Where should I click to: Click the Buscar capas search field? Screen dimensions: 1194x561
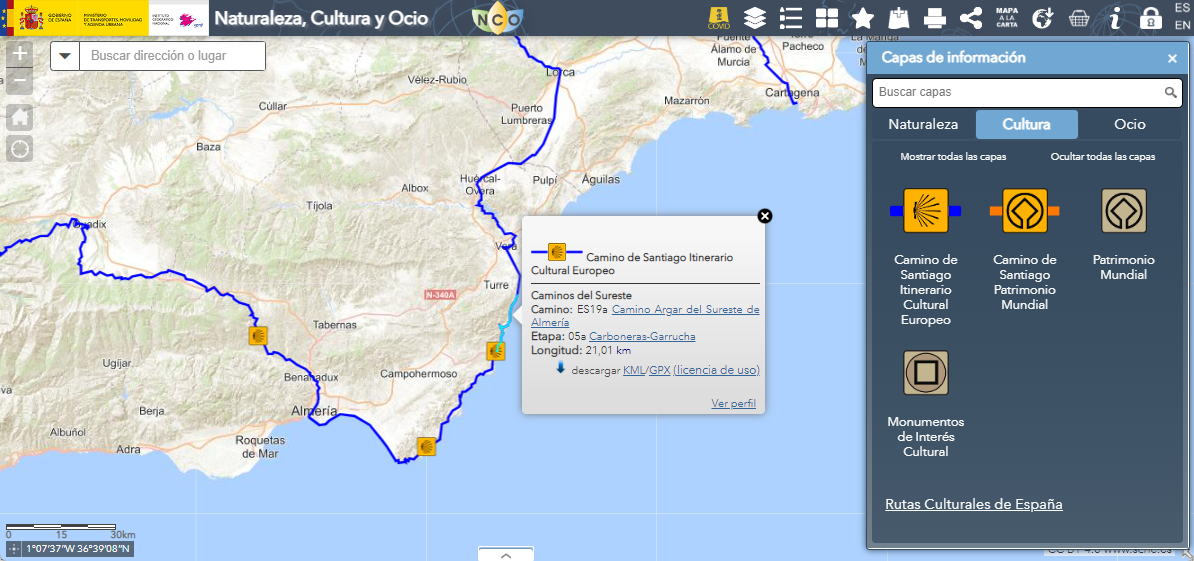1019,92
